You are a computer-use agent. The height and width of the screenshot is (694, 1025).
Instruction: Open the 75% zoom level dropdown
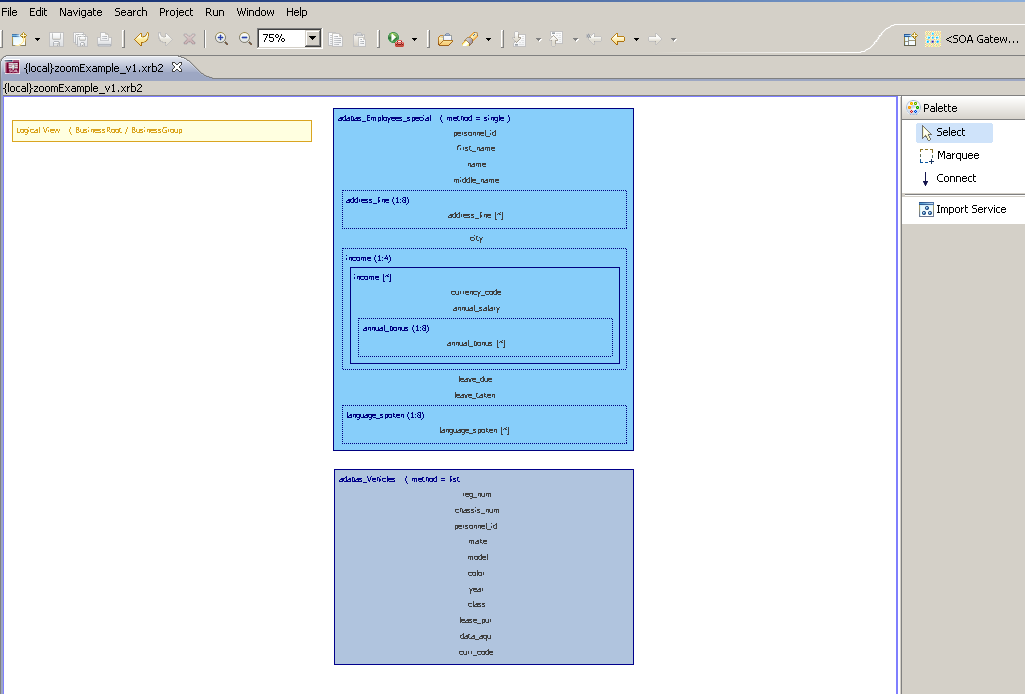pos(312,39)
